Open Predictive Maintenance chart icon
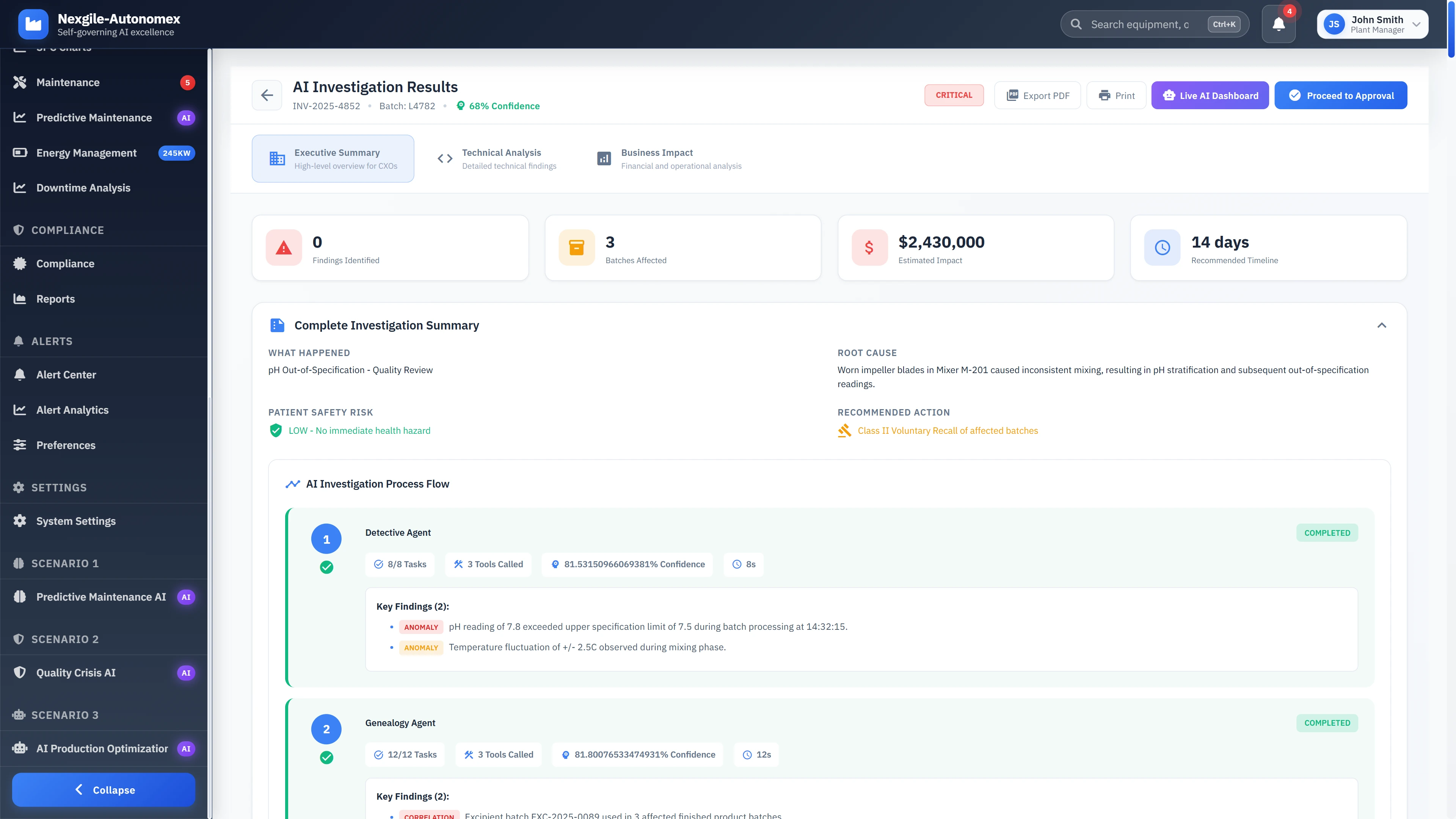The width and height of the screenshot is (1456, 819). 20,117
